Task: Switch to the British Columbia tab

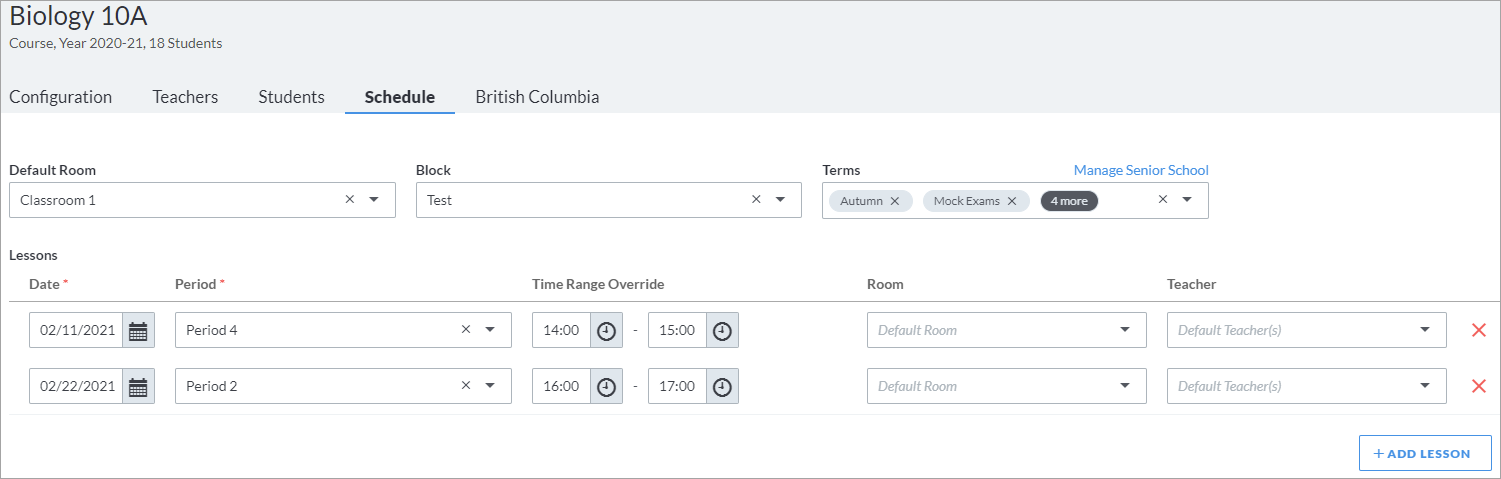Action: point(538,97)
